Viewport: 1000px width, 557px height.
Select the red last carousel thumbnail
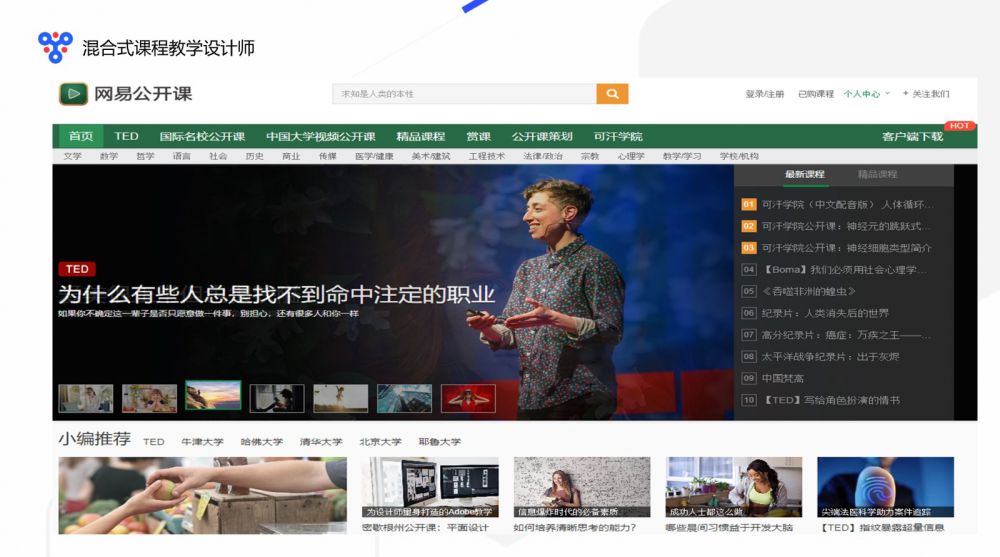[x=468, y=399]
